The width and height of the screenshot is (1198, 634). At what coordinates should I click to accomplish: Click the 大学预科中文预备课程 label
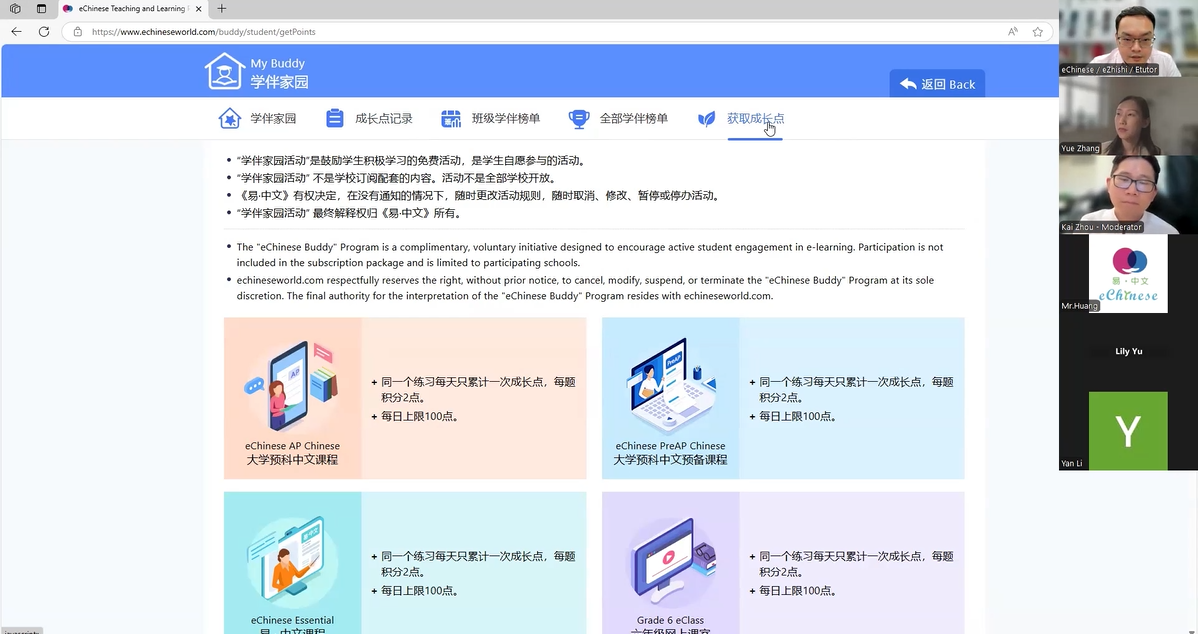coord(670,460)
